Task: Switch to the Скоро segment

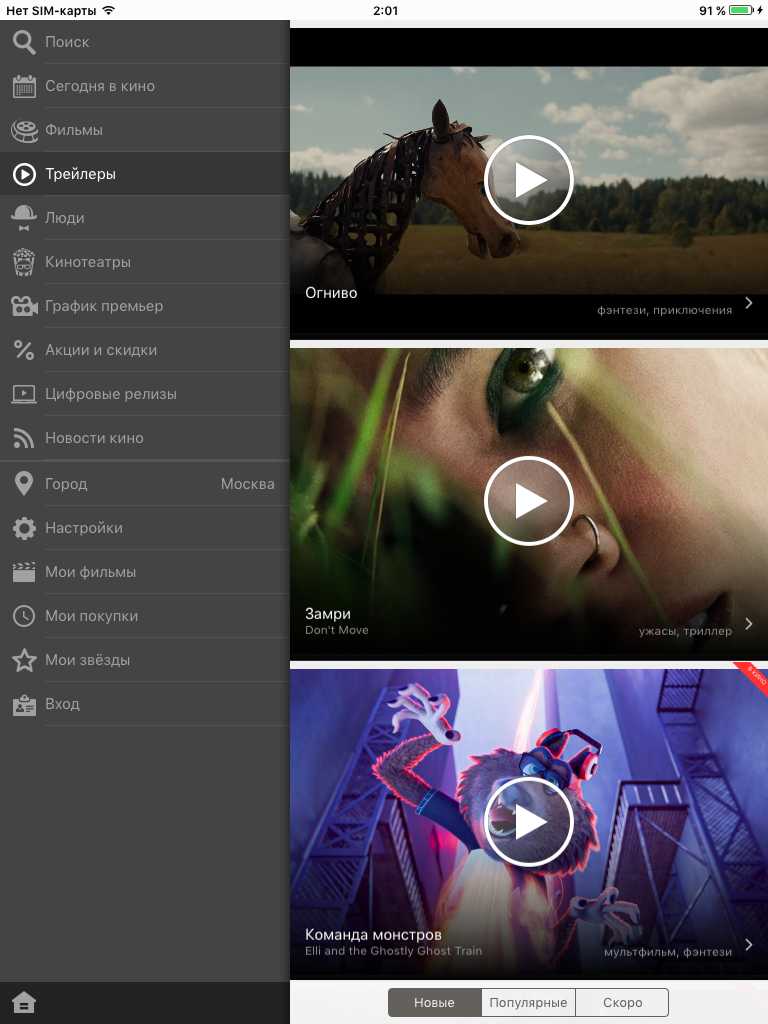Action: 622,1003
